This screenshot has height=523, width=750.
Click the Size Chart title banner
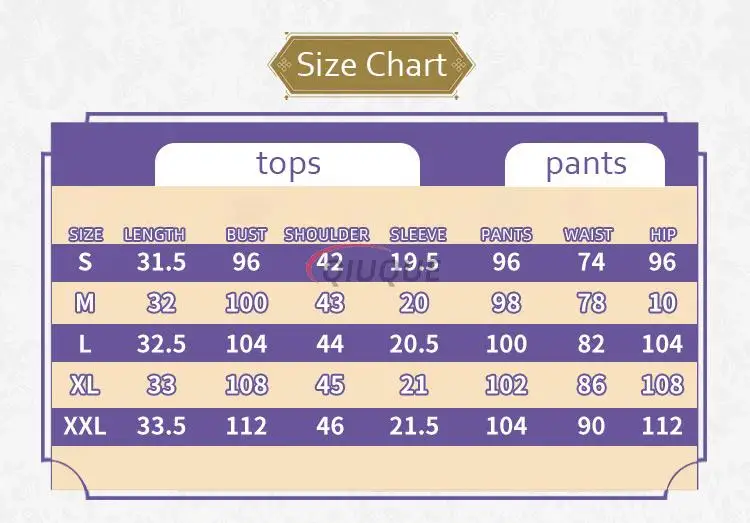[x=372, y=66]
